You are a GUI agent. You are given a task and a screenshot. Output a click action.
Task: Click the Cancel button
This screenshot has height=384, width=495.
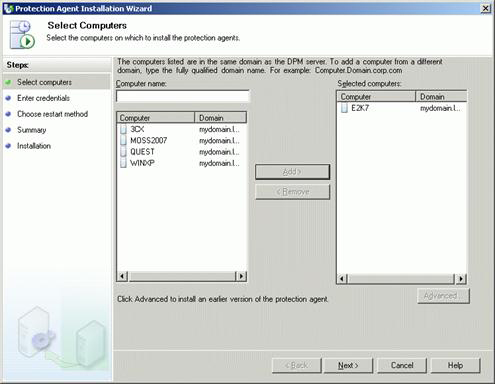tap(402, 365)
